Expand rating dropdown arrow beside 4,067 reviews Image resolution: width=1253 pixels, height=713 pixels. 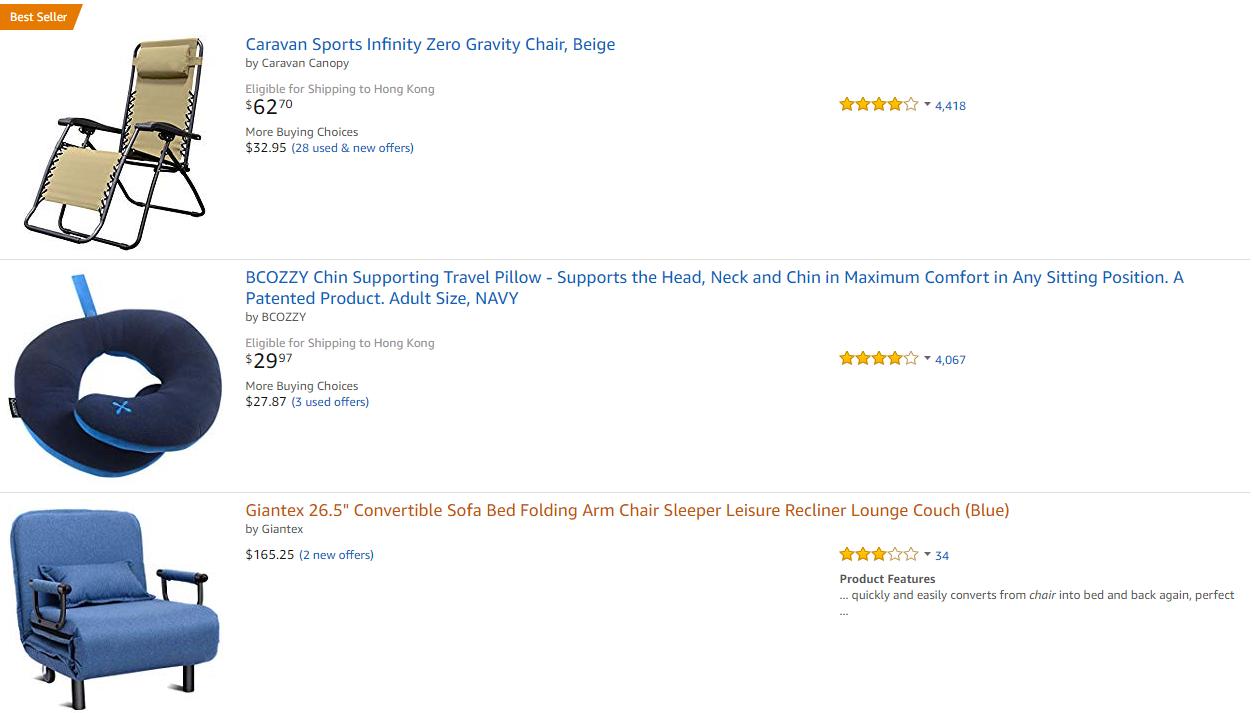point(927,358)
